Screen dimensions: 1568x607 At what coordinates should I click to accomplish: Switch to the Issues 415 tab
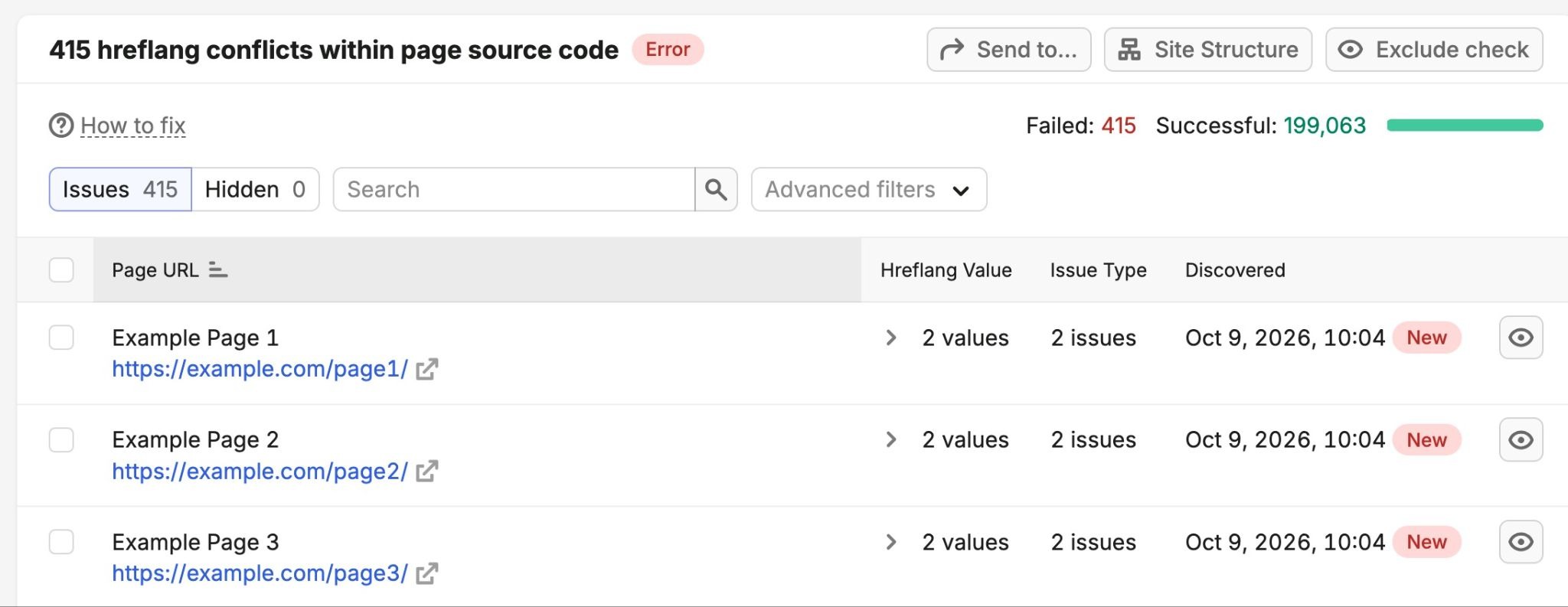click(x=120, y=189)
